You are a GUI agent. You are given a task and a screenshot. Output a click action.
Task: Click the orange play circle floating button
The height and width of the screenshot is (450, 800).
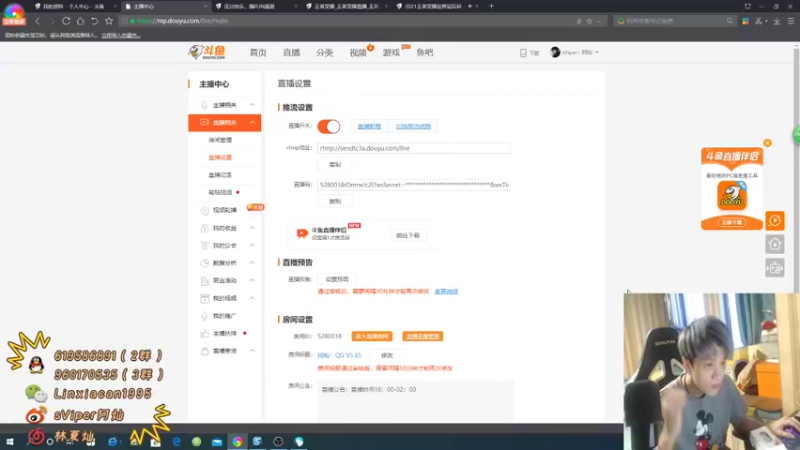point(774,220)
